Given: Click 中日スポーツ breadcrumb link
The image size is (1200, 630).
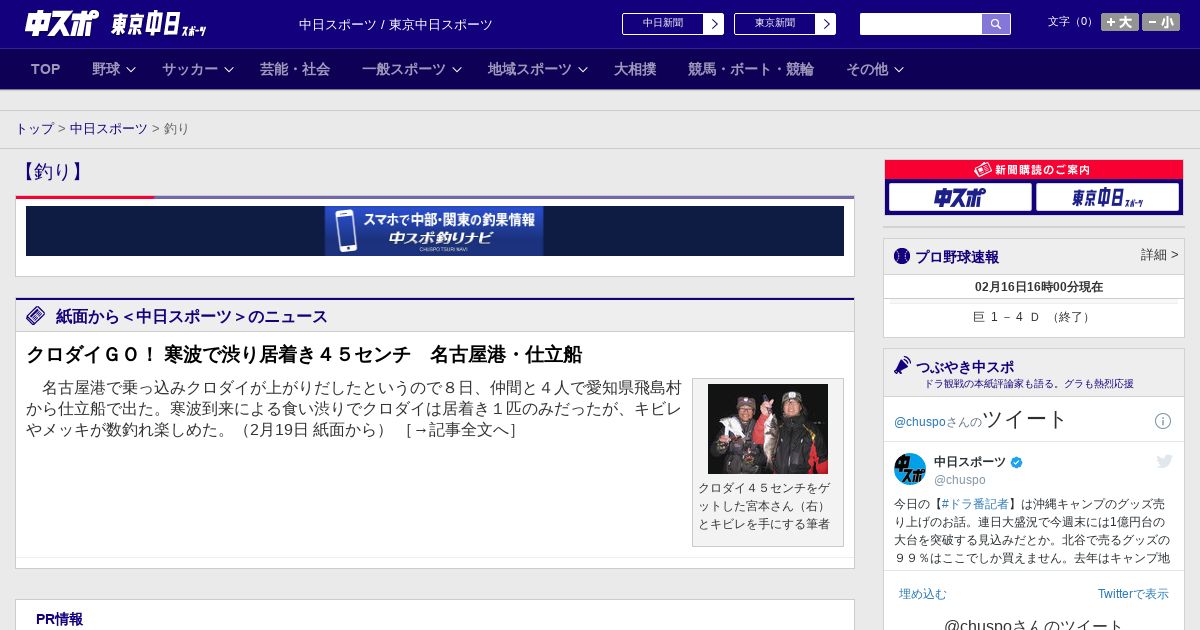Looking at the screenshot, I should (x=109, y=129).
